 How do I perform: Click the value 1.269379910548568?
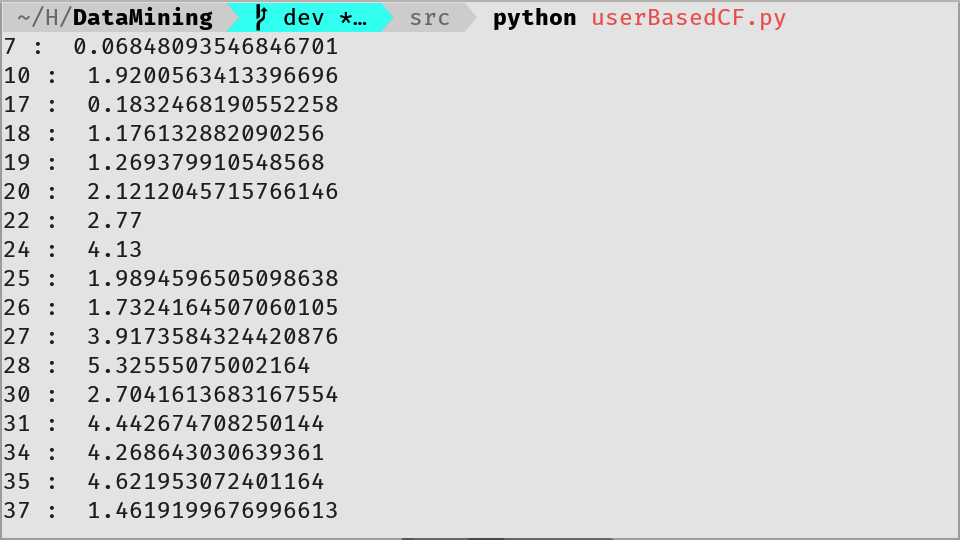point(205,163)
